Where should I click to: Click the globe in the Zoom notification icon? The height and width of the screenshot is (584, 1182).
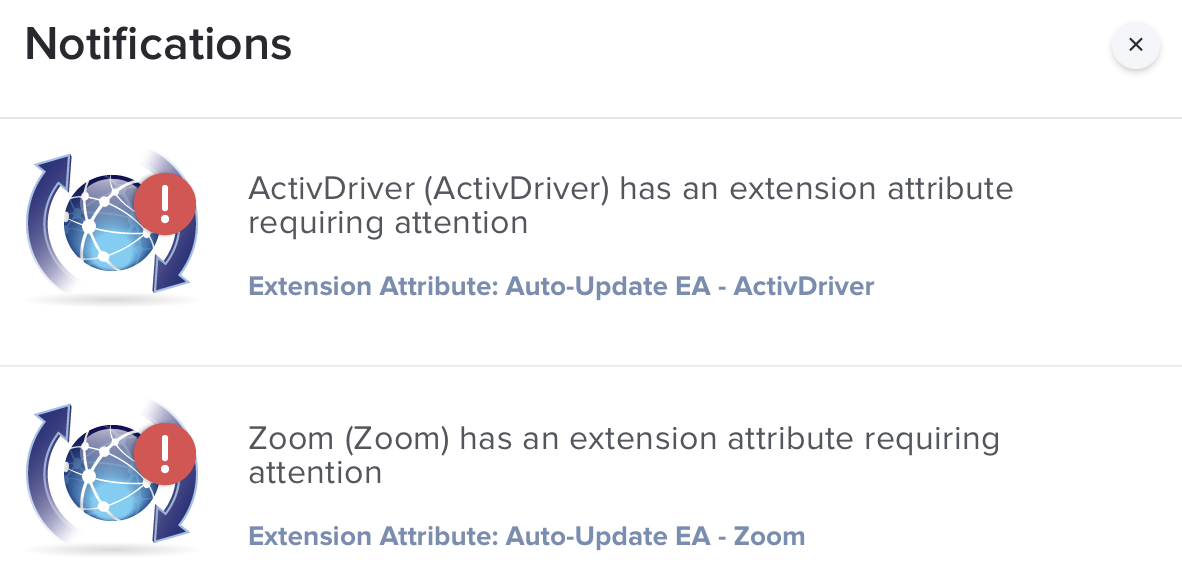point(106,472)
